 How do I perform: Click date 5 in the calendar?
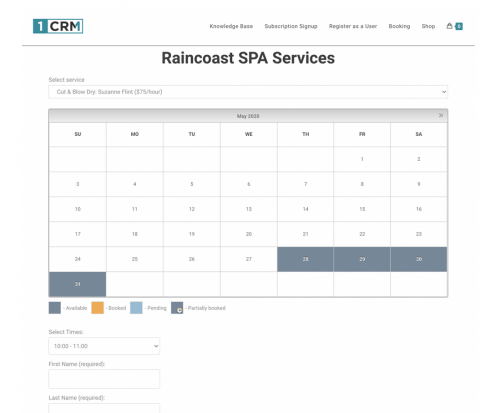pyautogui.click(x=192, y=184)
